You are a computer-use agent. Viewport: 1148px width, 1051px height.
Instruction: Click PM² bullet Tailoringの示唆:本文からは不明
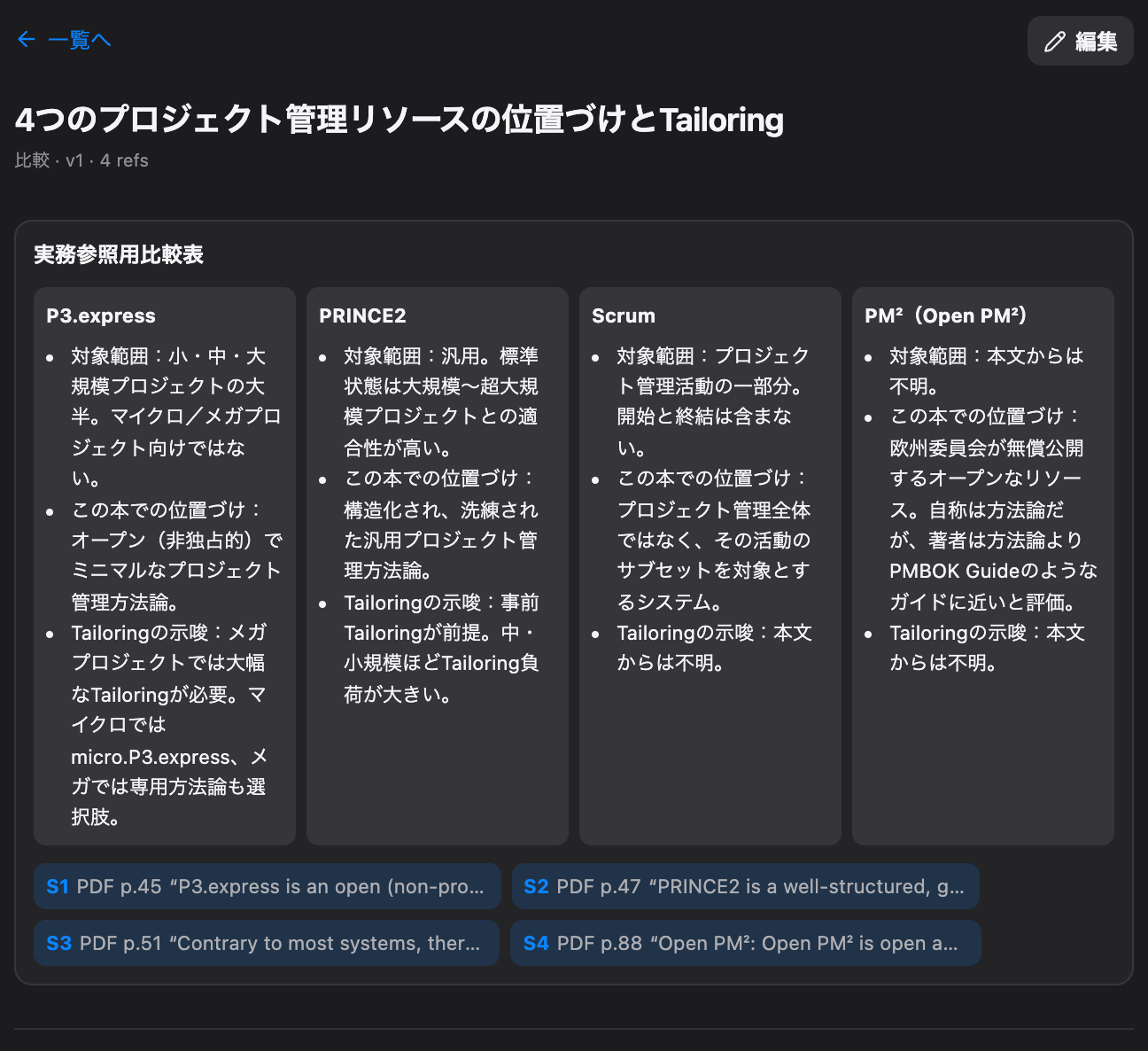point(987,648)
